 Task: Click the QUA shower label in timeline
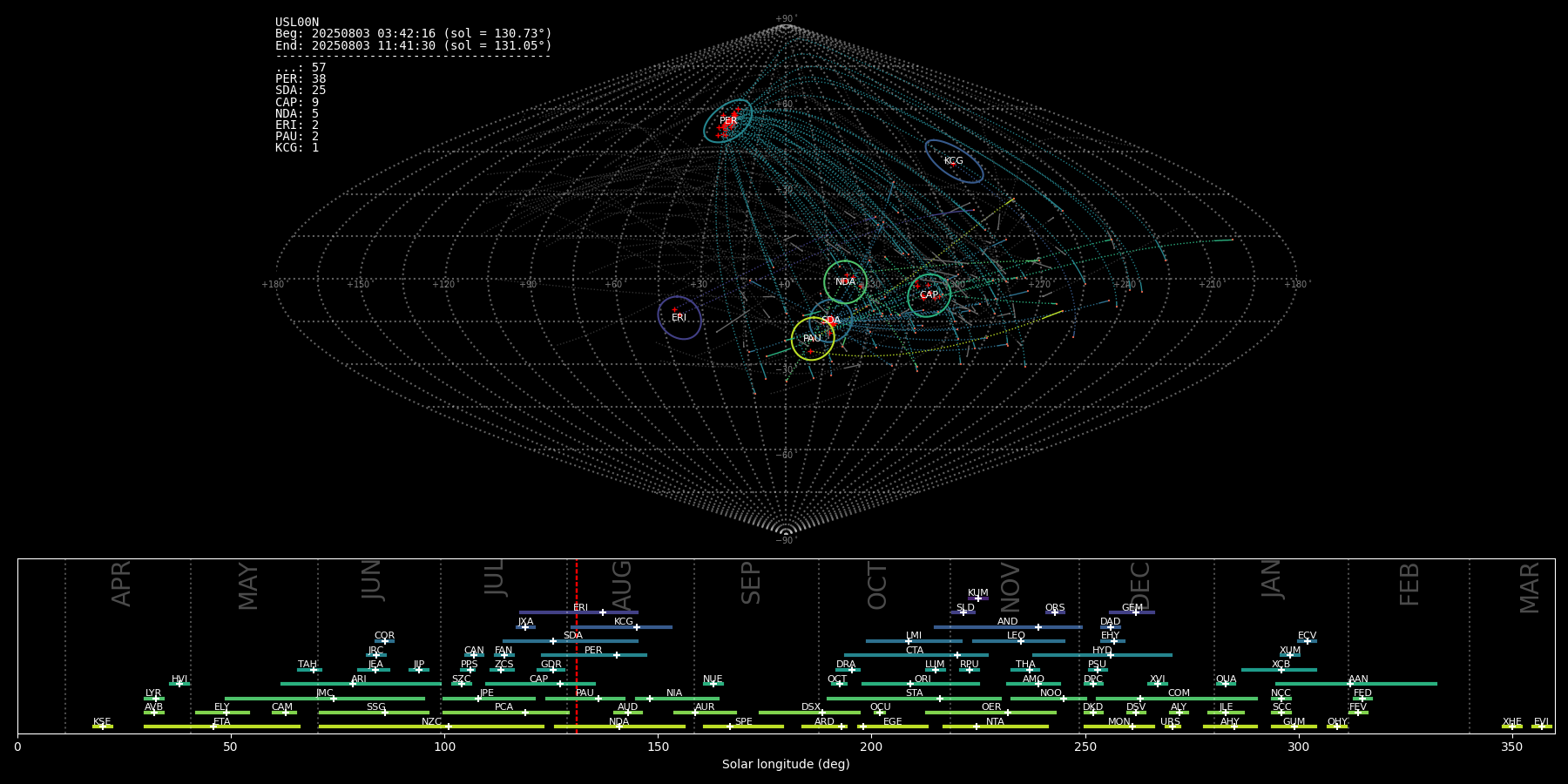[1226, 679]
